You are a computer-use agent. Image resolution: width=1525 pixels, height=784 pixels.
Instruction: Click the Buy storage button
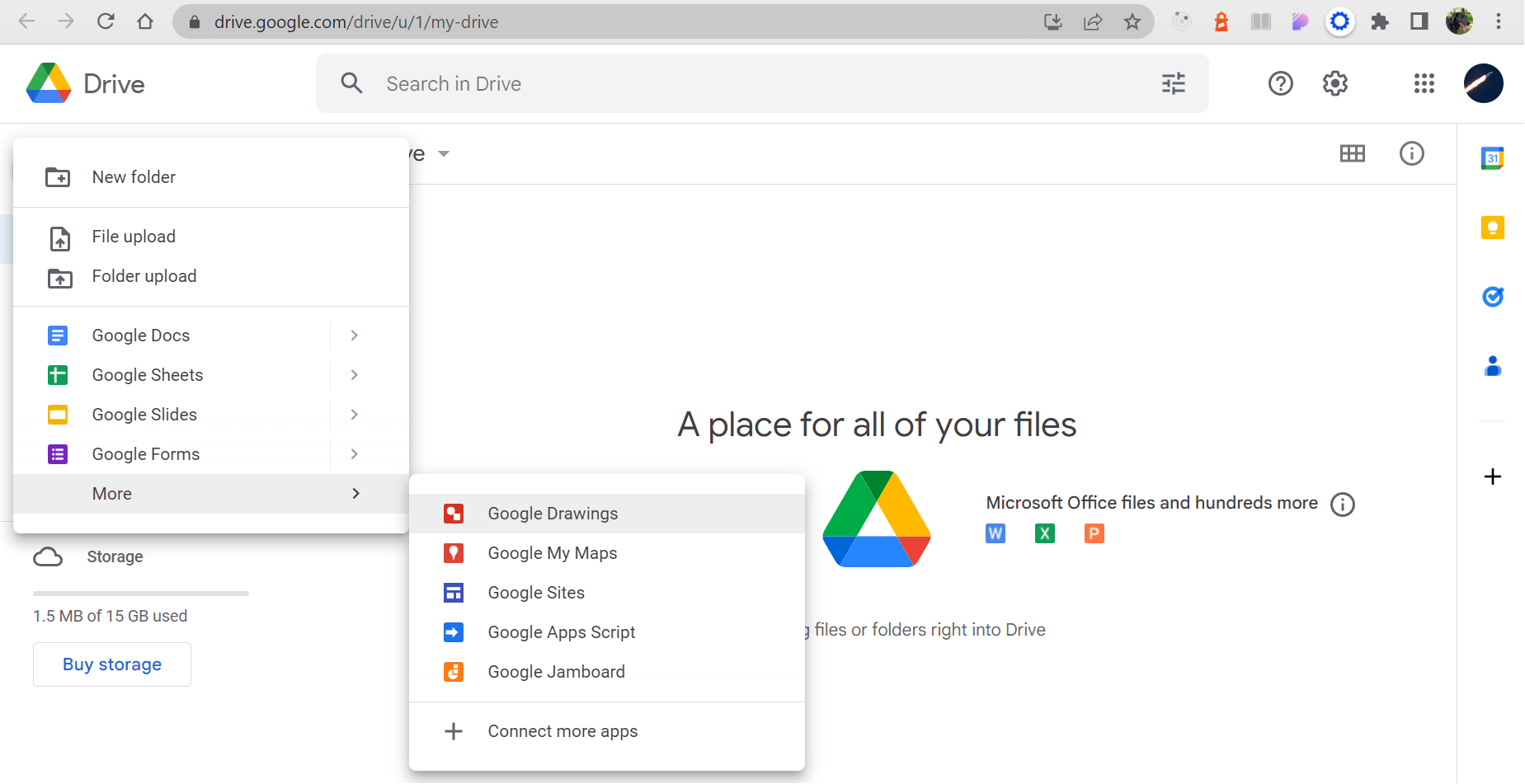click(x=112, y=664)
